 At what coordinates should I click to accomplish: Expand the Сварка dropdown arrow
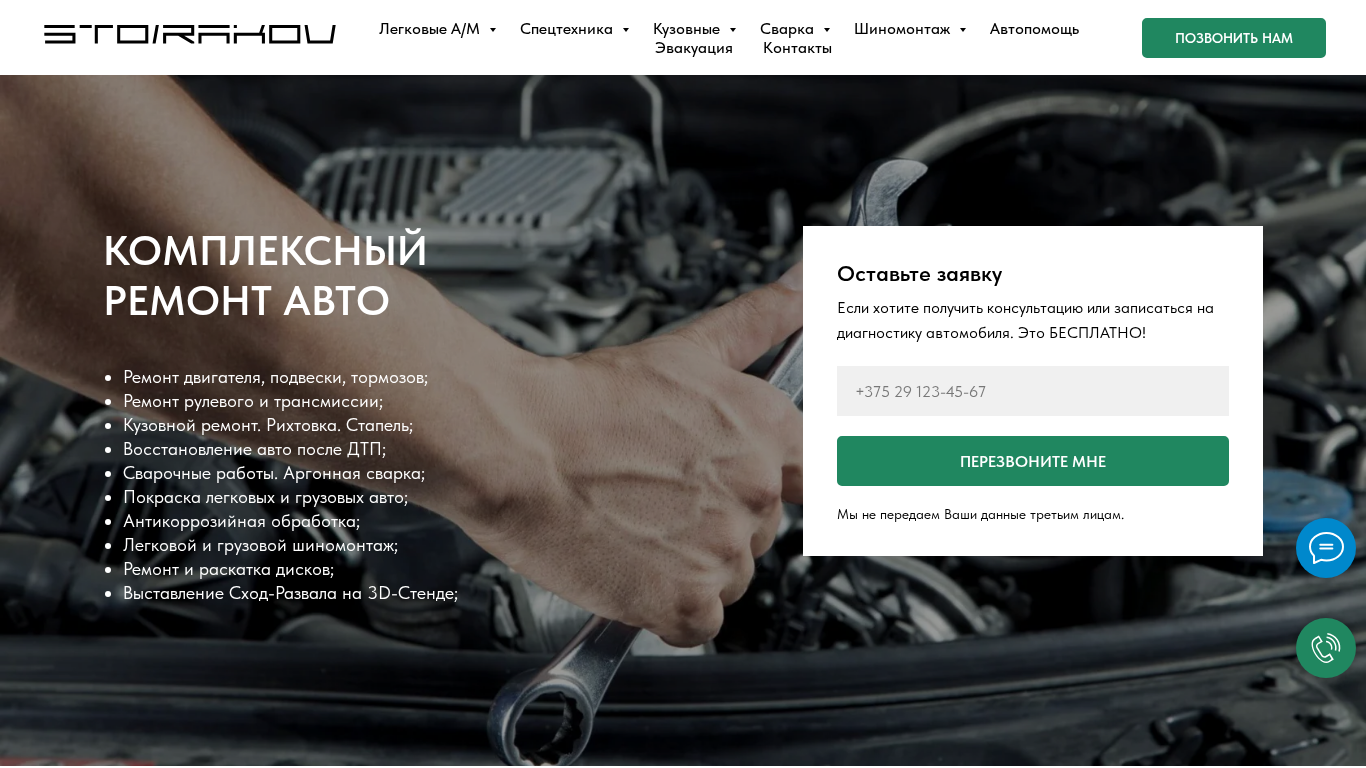pos(827,30)
